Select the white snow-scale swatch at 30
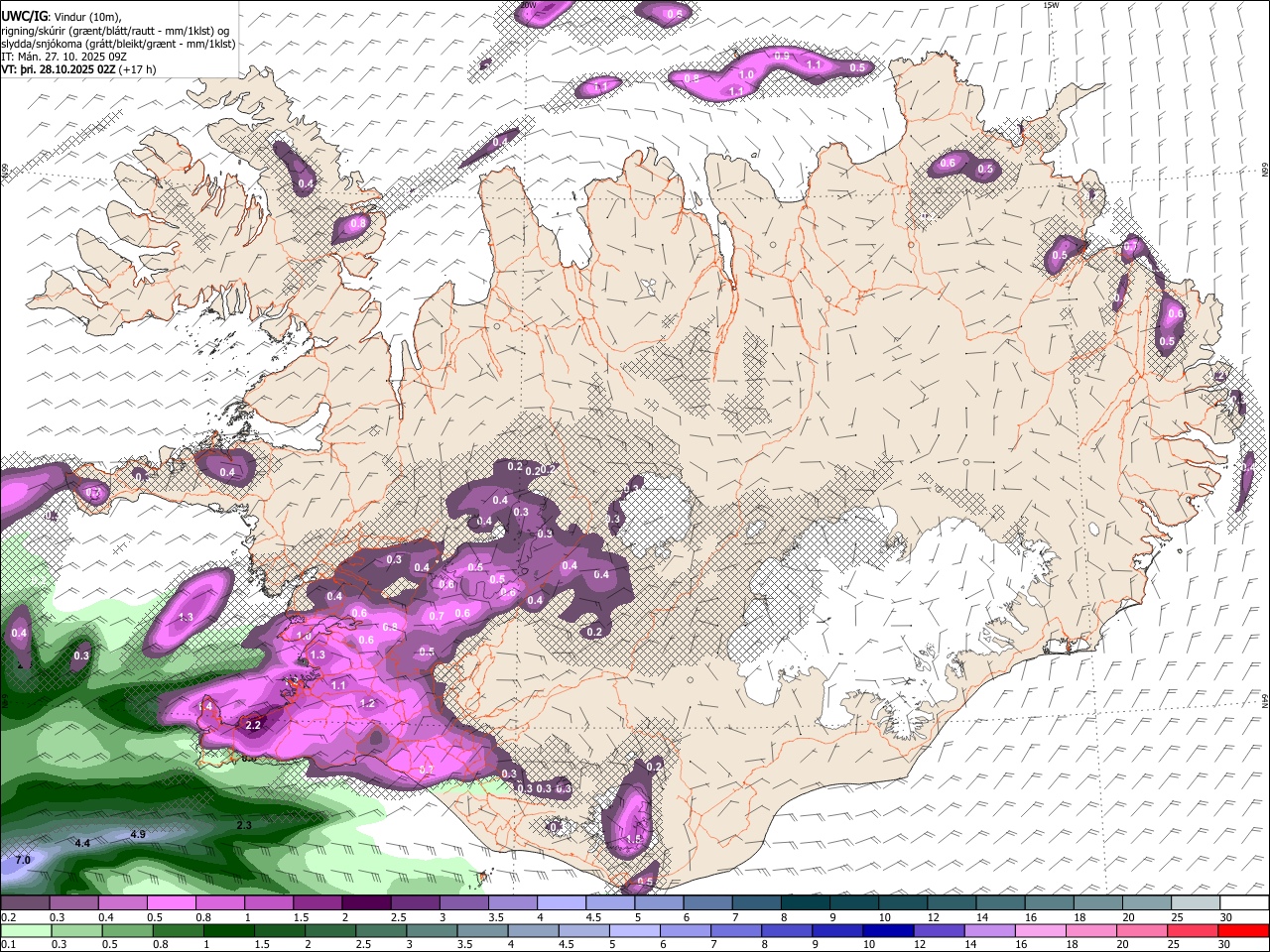 point(1244,903)
